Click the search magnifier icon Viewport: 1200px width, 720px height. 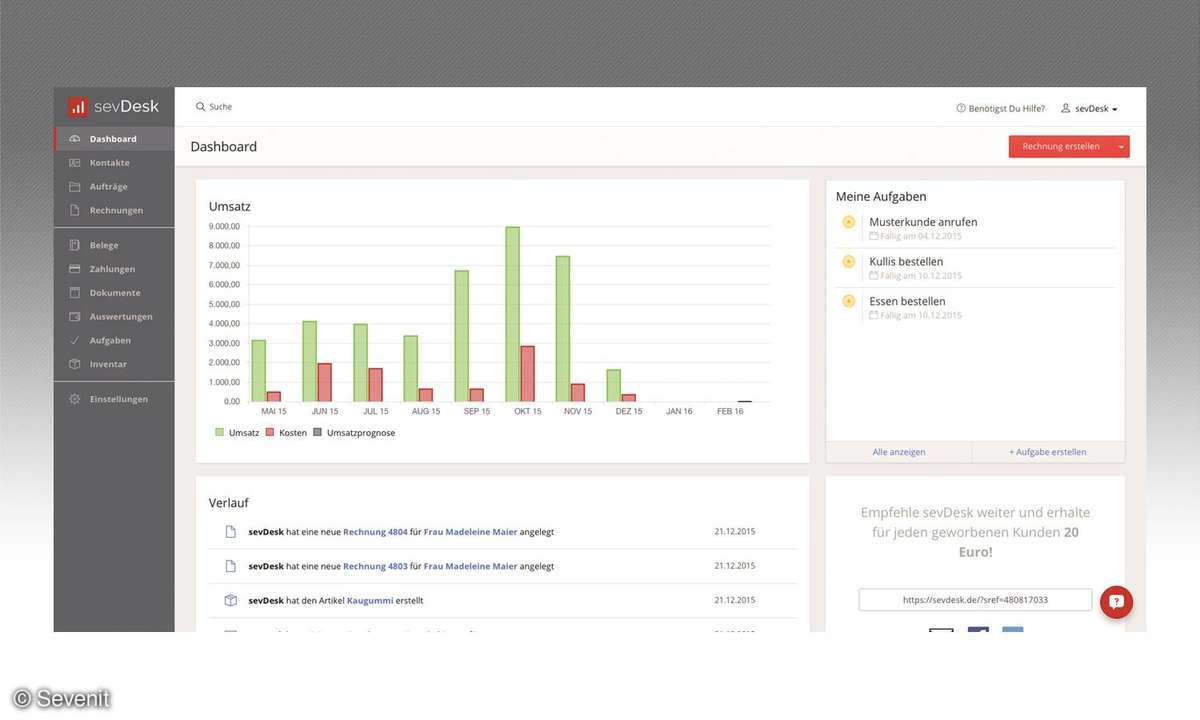coord(201,107)
